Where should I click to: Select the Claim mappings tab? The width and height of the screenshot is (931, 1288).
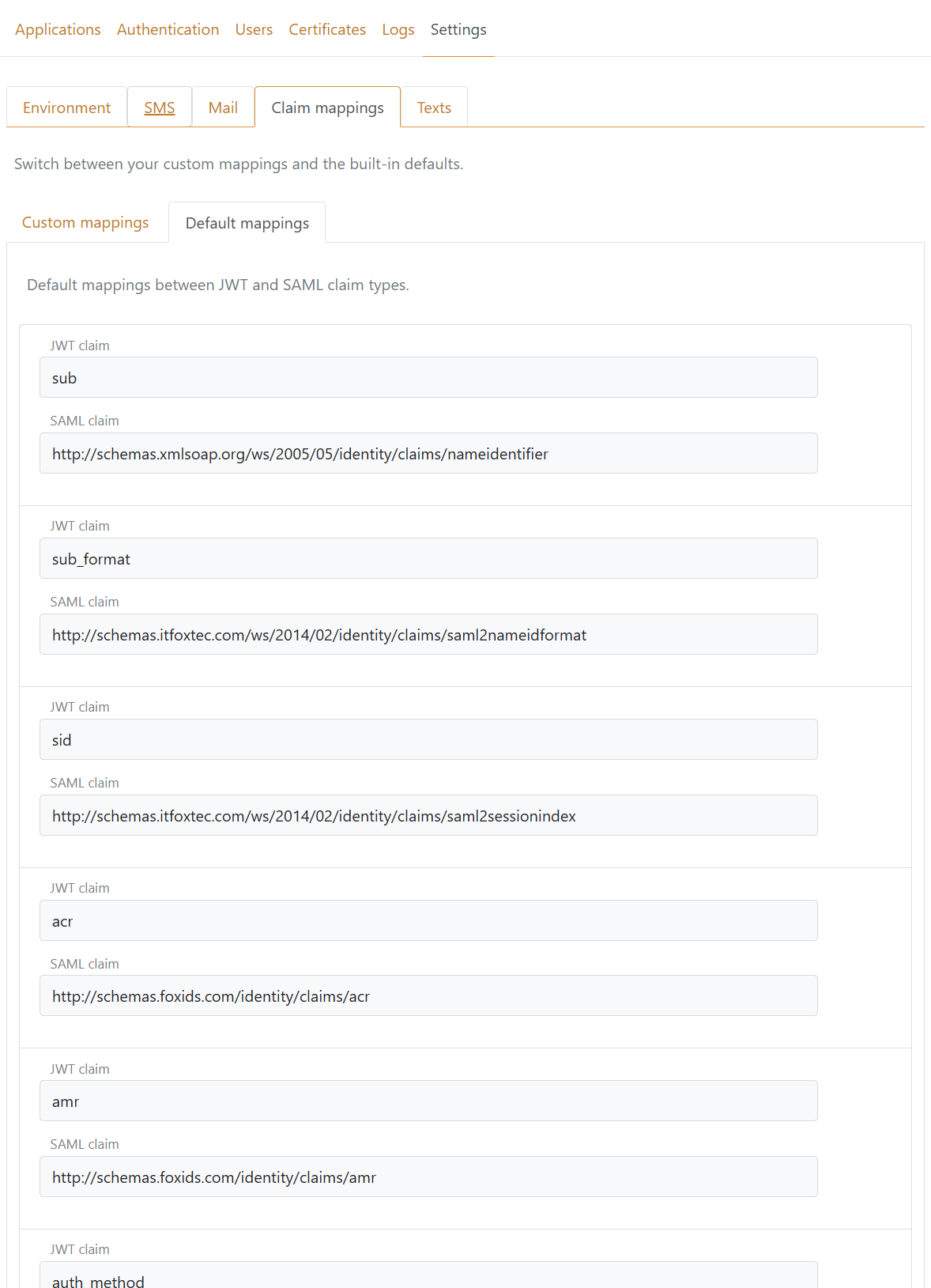pyautogui.click(x=327, y=108)
